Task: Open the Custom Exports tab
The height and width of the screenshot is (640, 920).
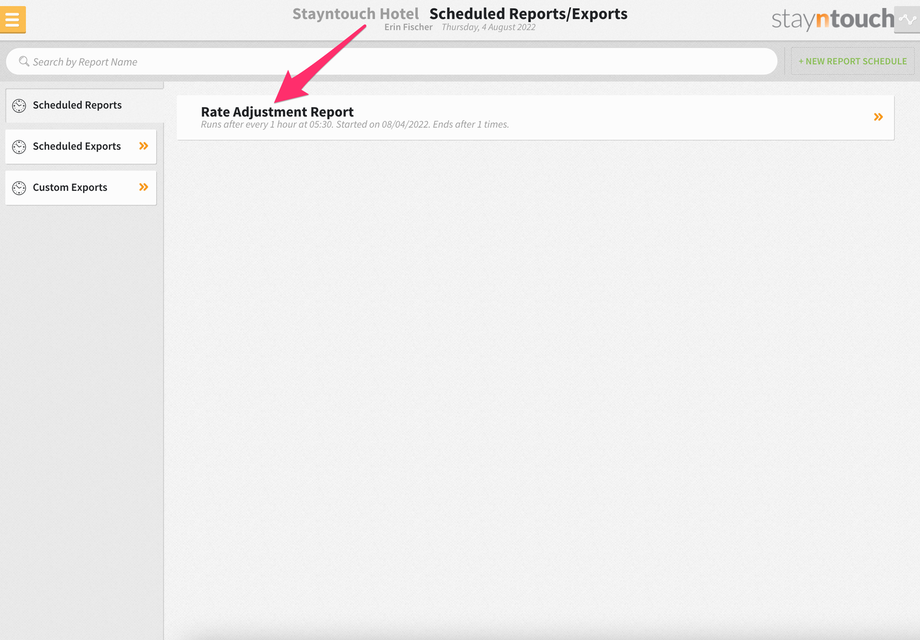Action: click(x=80, y=188)
